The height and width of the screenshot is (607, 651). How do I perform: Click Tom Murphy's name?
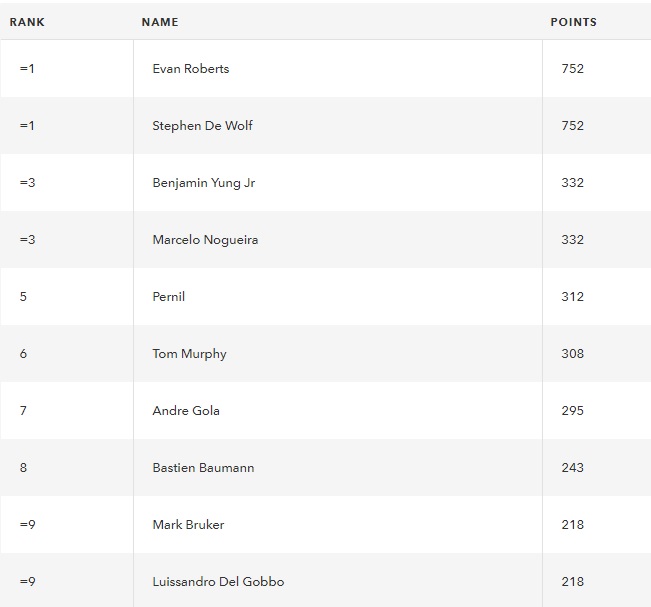[x=189, y=354]
